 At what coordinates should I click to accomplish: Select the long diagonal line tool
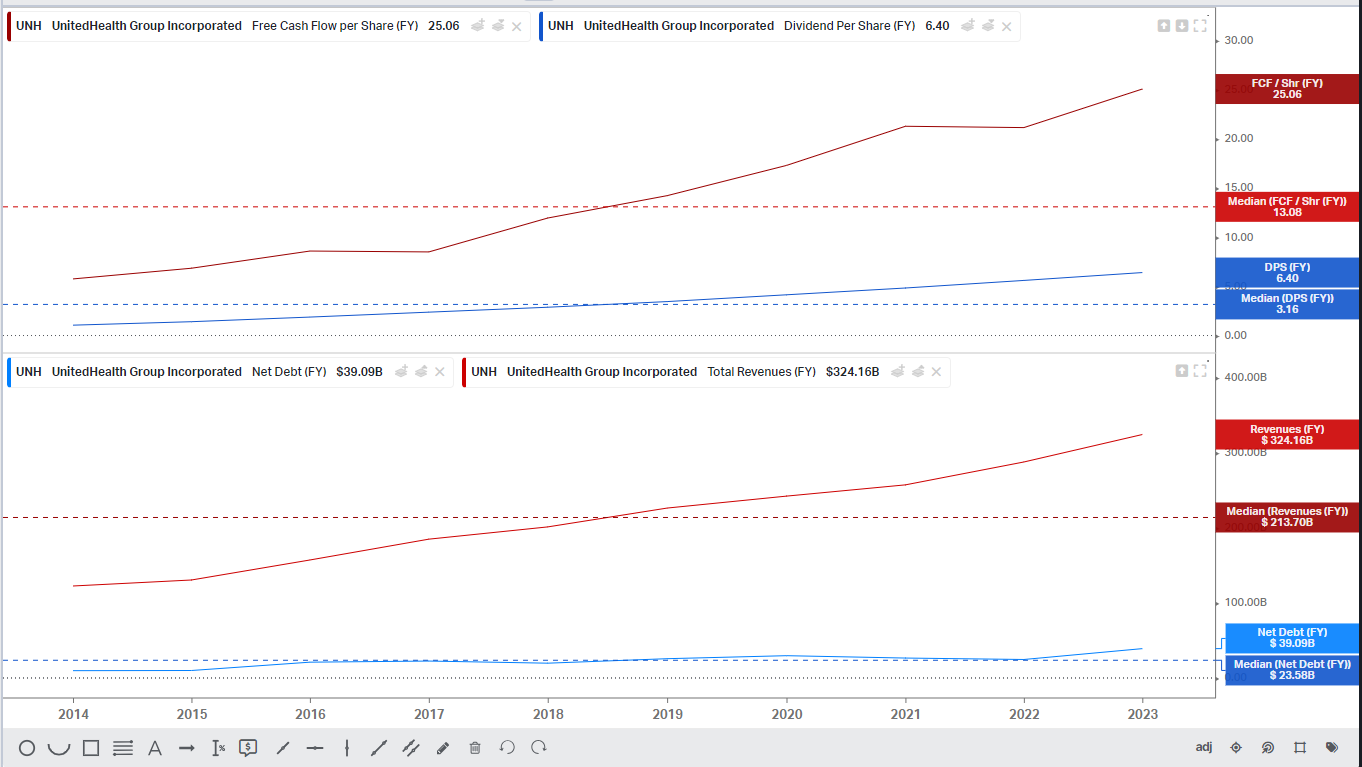click(379, 748)
